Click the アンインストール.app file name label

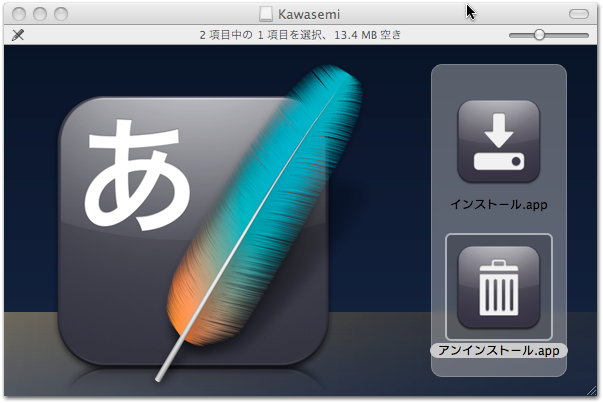pyautogui.click(x=498, y=350)
